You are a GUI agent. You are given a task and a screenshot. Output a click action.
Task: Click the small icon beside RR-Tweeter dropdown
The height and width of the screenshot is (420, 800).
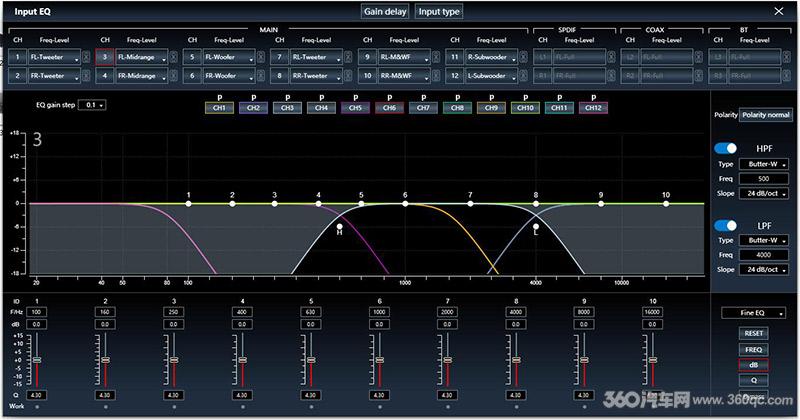pyautogui.click(x=348, y=76)
